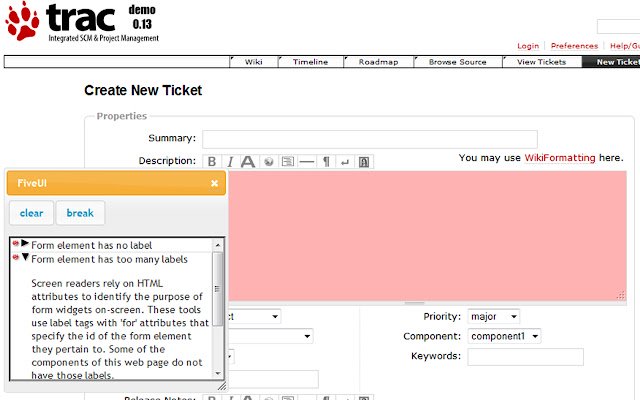Collapse 'Form element has too many labels' entry
Image resolution: width=640 pixels, height=400 pixels.
(x=25, y=257)
